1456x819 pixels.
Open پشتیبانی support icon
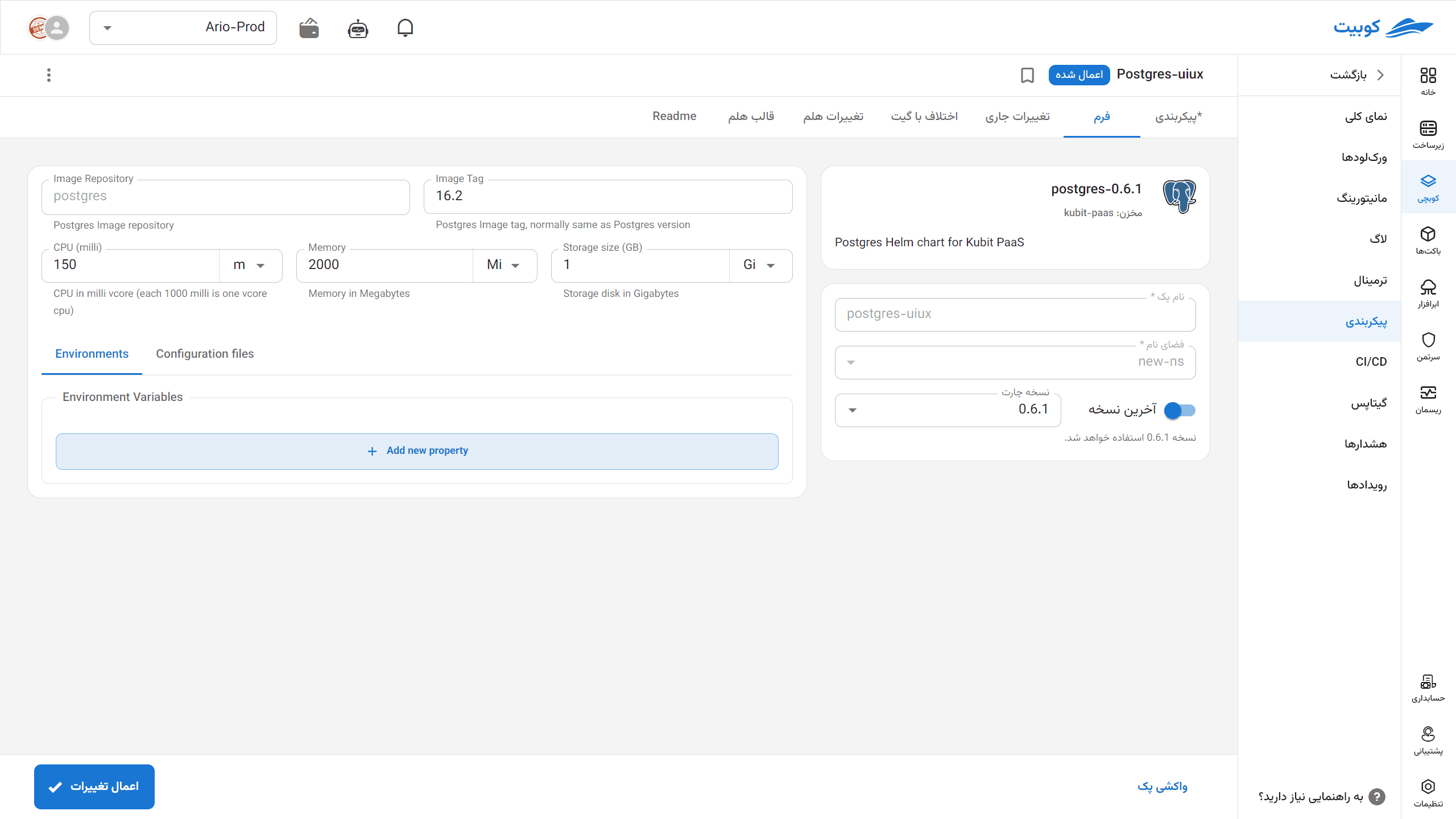coord(1428,741)
